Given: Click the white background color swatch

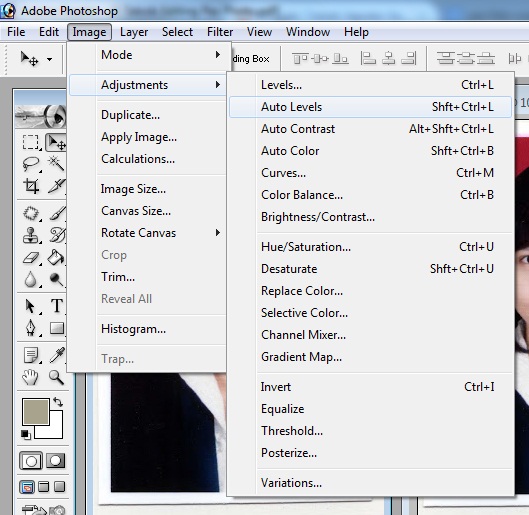Looking at the screenshot, I should tap(55, 430).
